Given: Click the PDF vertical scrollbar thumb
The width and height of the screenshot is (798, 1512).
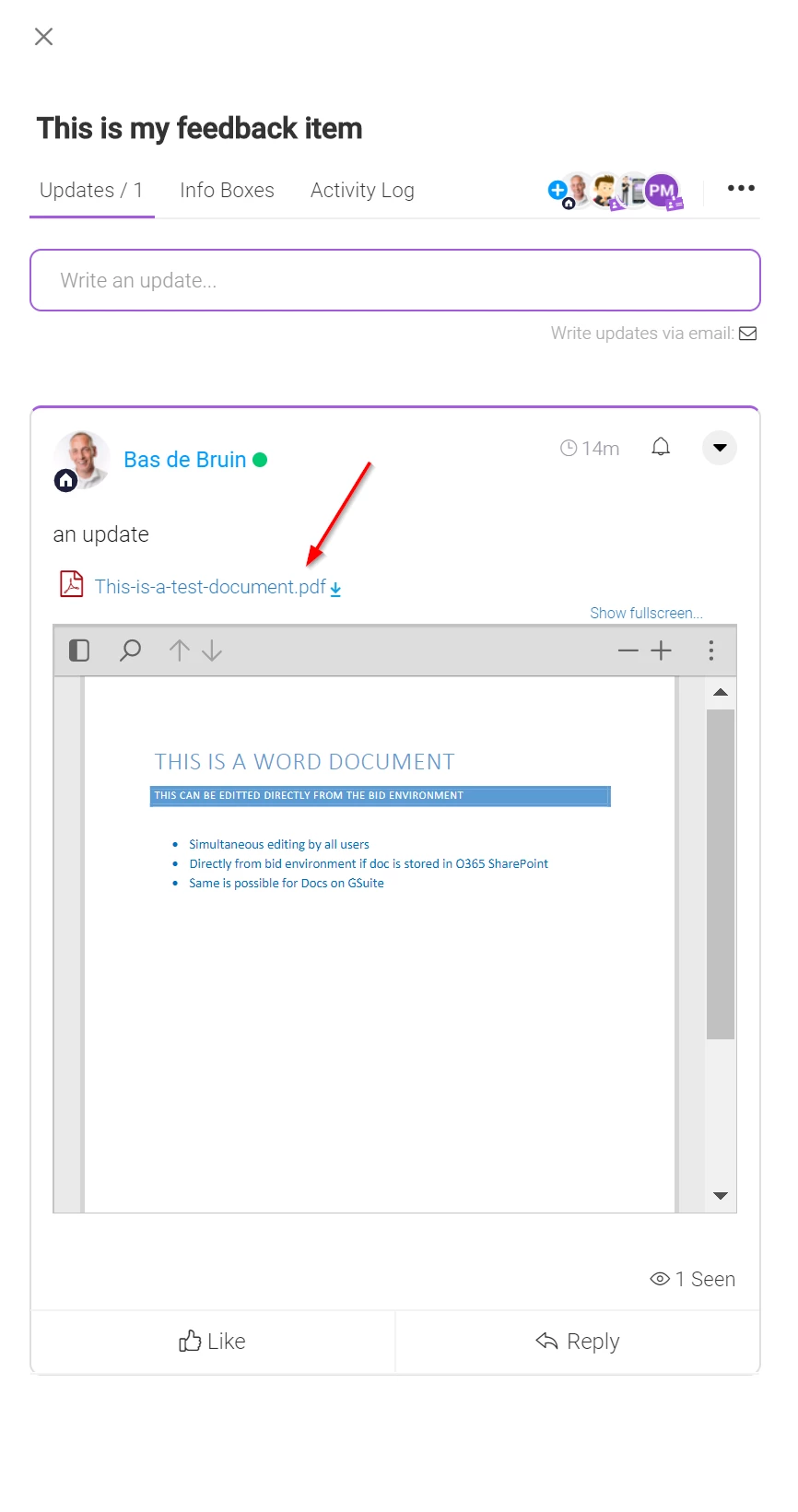Looking at the screenshot, I should point(721,874).
